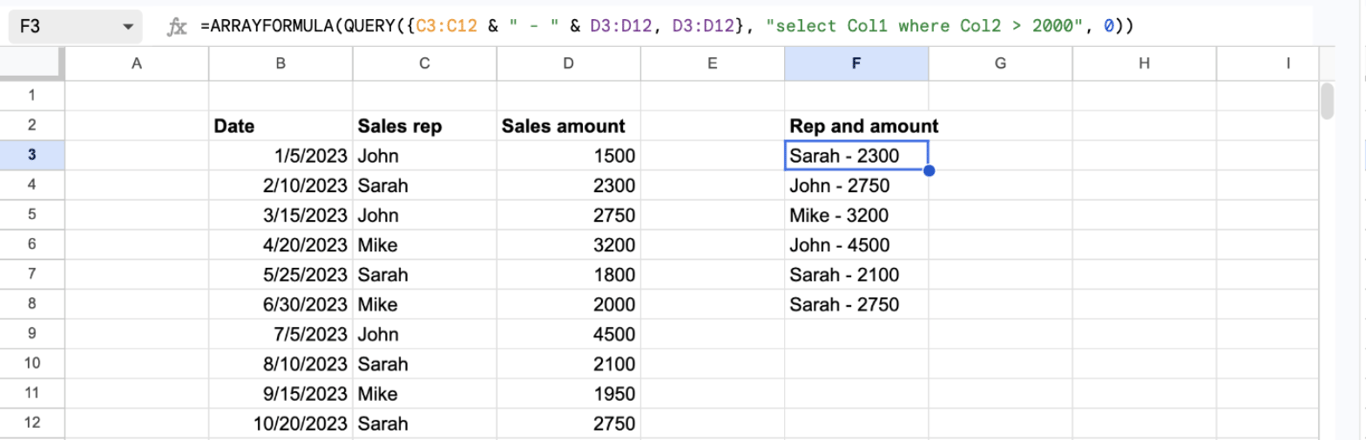Click sales amount cell 2300
The width and height of the screenshot is (1366, 440).
[569, 185]
